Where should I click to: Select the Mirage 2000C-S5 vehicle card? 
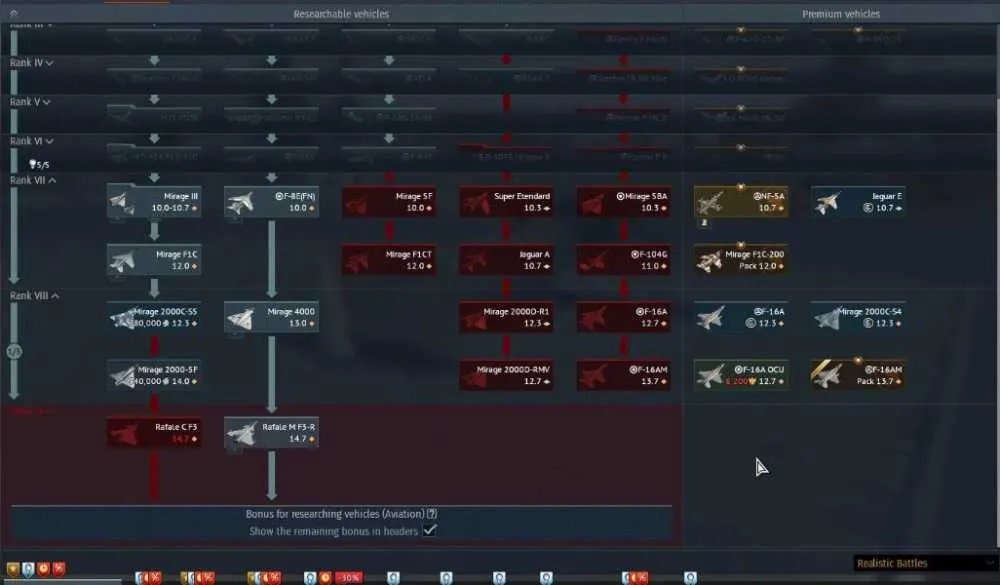154,318
